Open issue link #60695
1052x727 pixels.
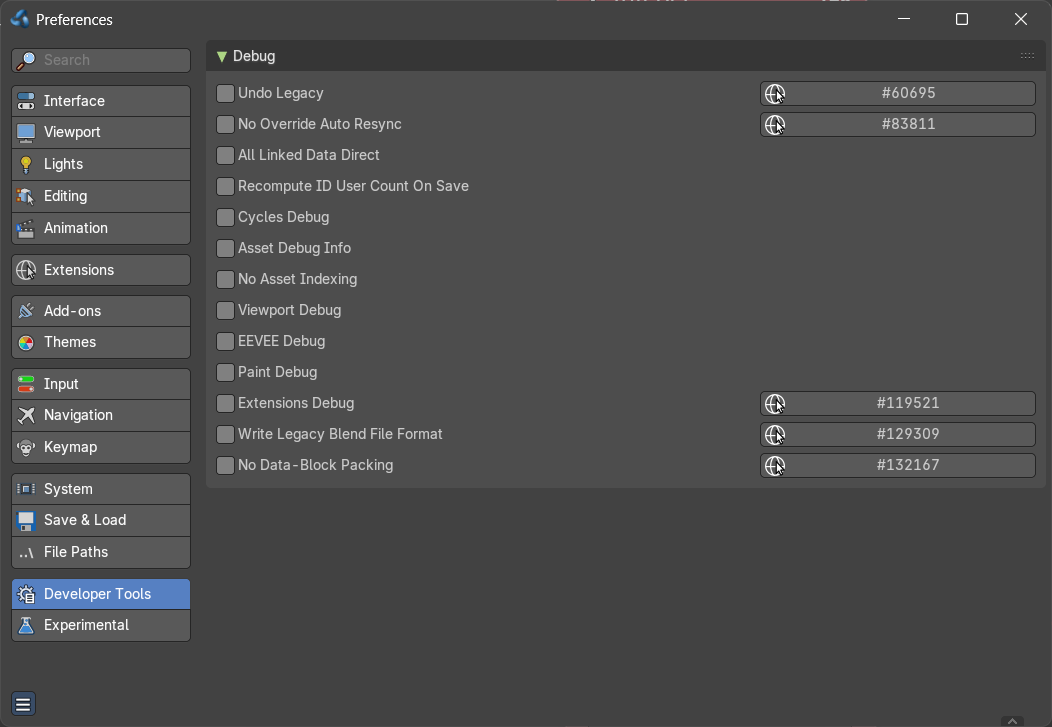[x=898, y=93]
